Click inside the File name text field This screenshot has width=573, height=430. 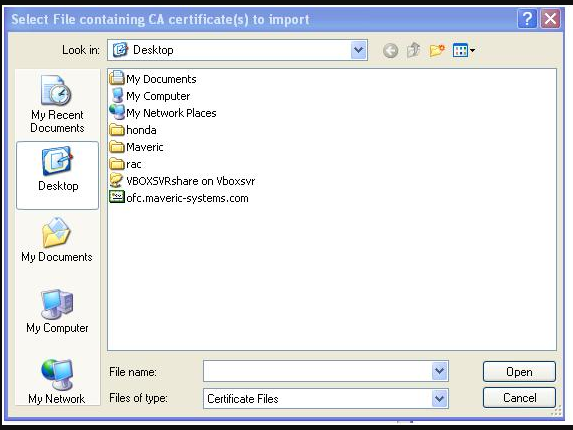click(x=317, y=371)
